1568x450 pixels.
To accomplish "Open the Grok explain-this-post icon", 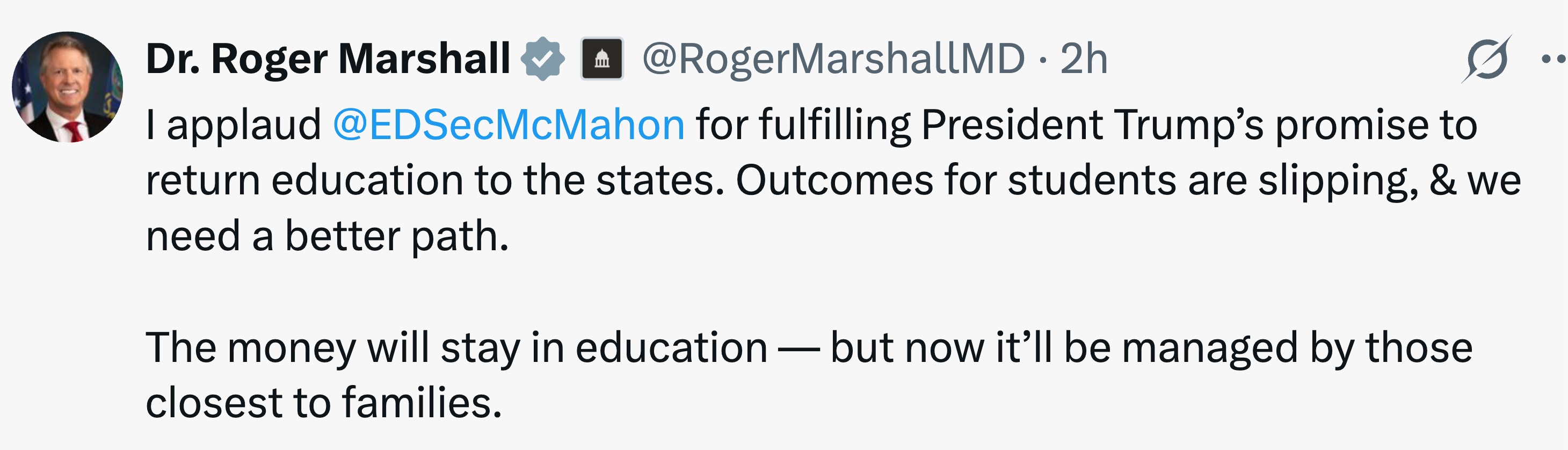I will [1486, 59].
